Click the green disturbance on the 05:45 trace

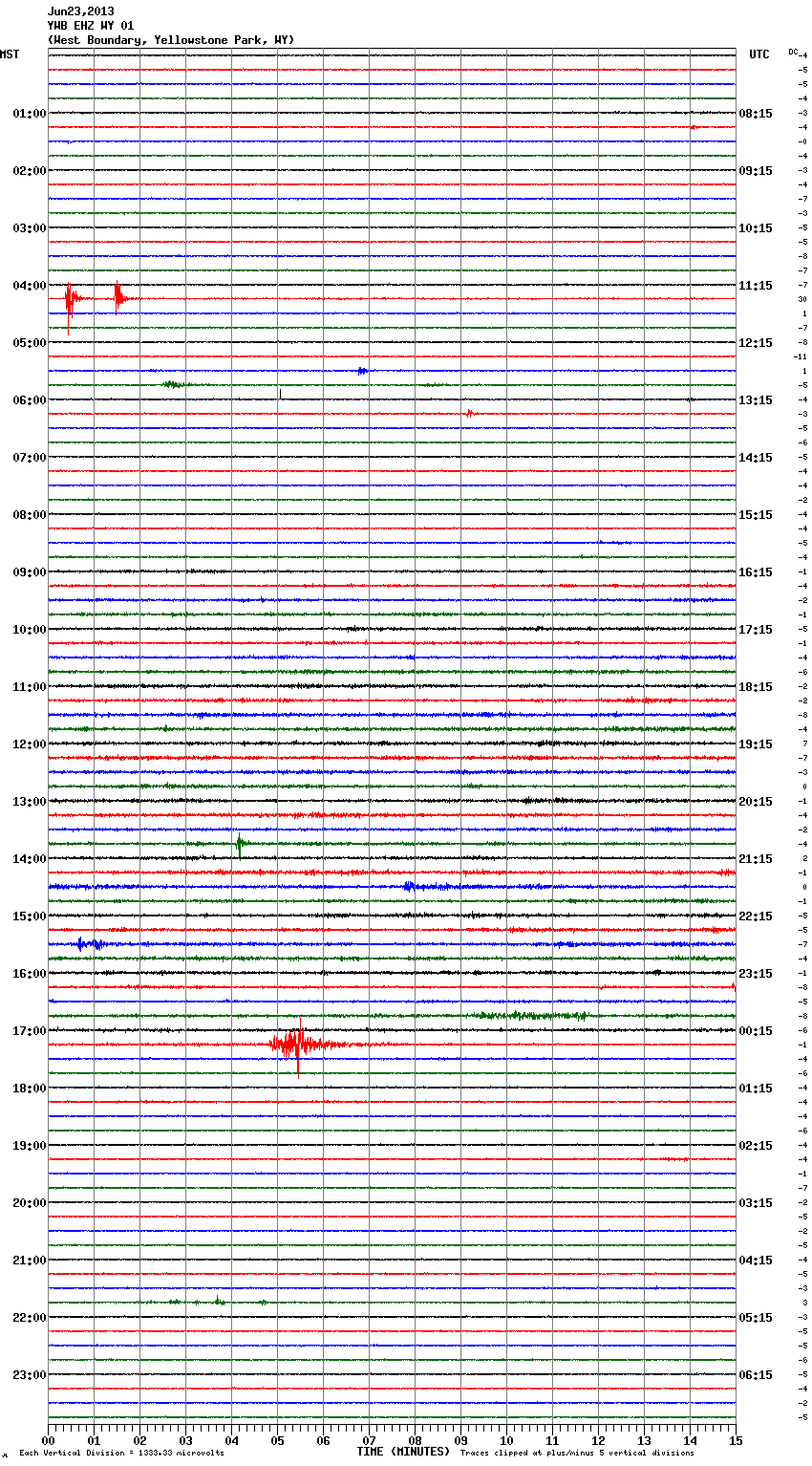[174, 384]
